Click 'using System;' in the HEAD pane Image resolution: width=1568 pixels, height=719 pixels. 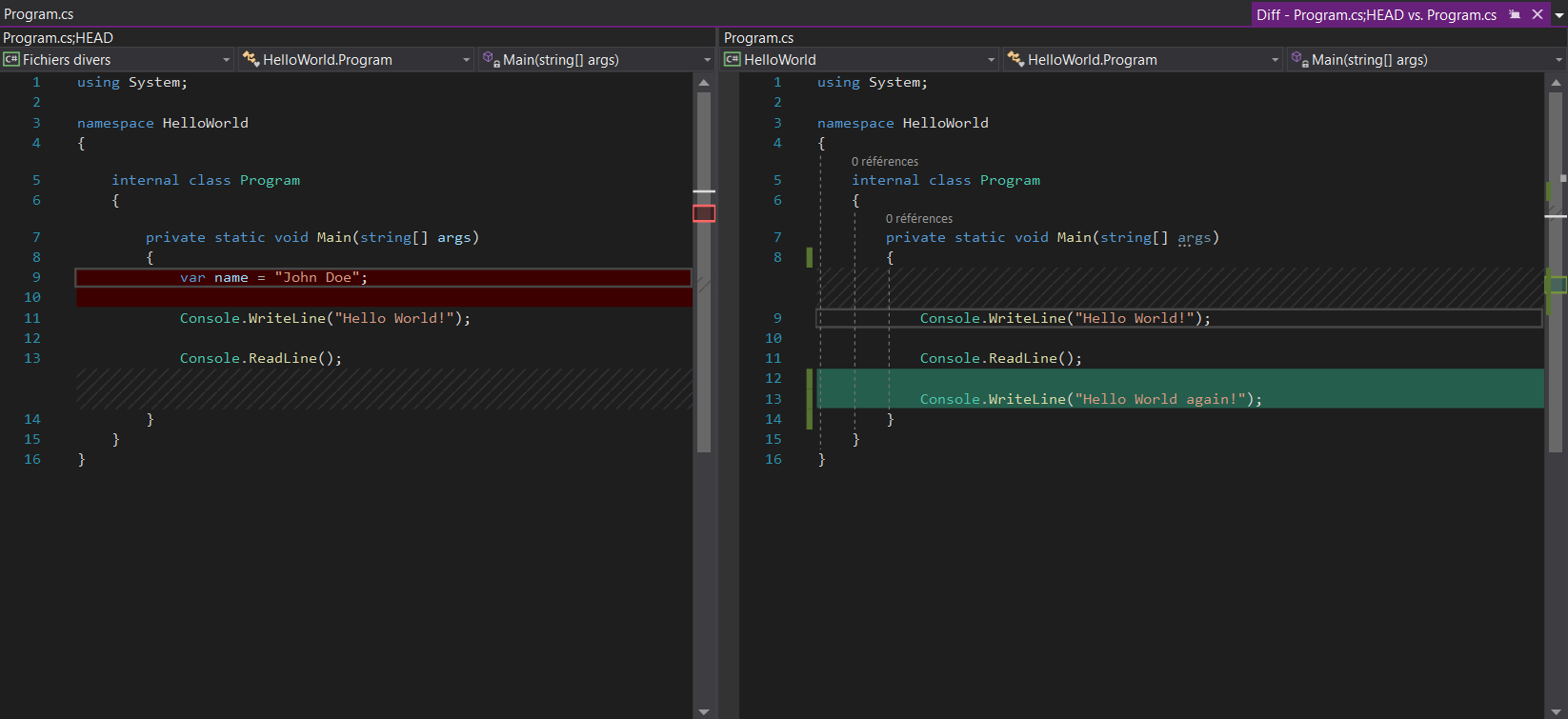coord(132,82)
